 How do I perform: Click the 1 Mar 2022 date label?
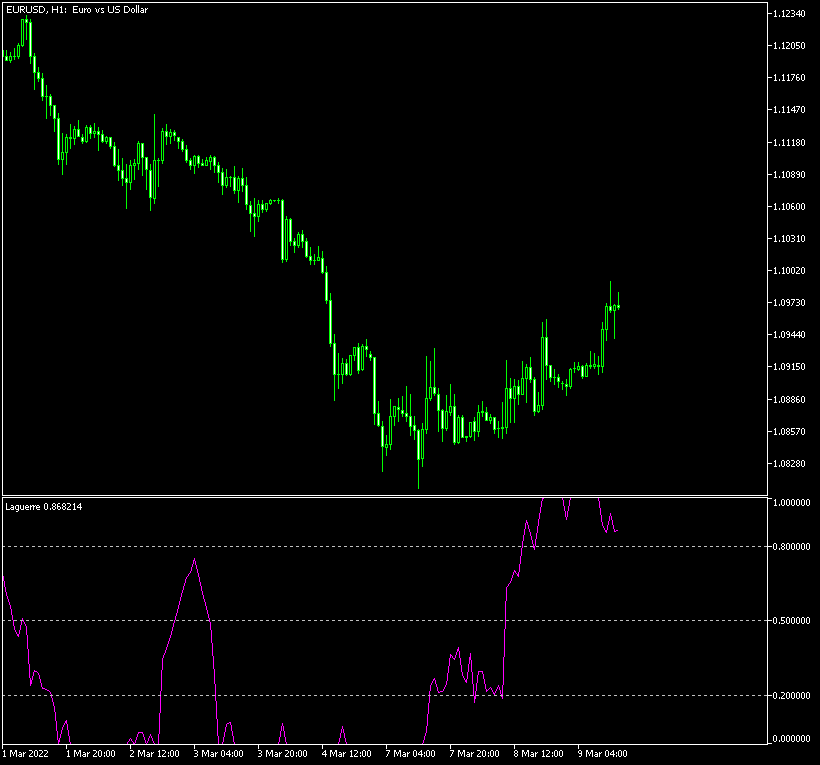coord(26,753)
